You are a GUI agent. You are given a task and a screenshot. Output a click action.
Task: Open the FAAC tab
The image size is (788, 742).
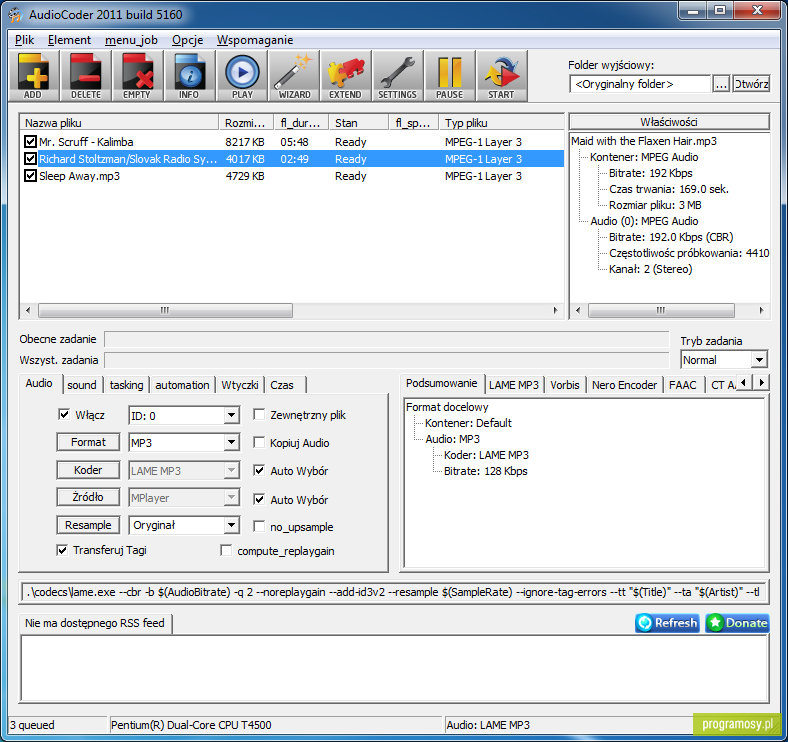coord(682,385)
